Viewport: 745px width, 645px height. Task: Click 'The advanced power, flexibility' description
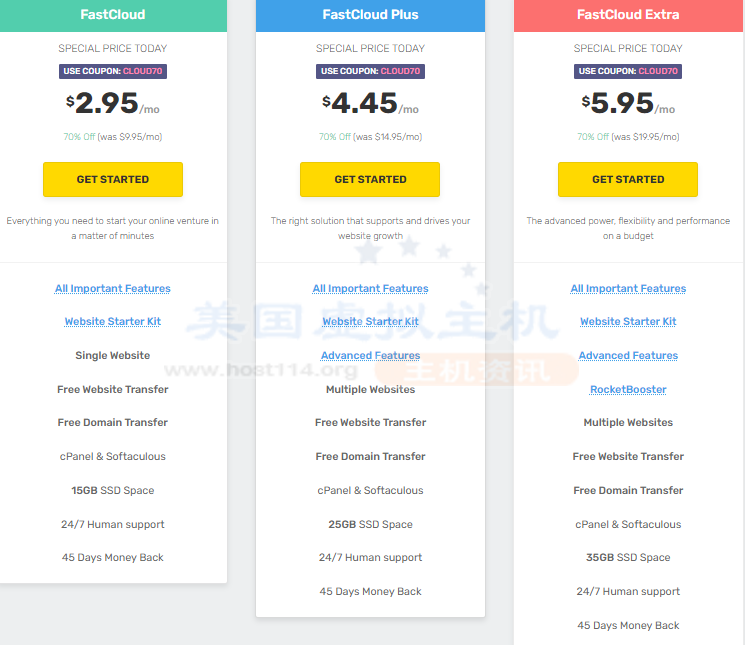[628, 228]
